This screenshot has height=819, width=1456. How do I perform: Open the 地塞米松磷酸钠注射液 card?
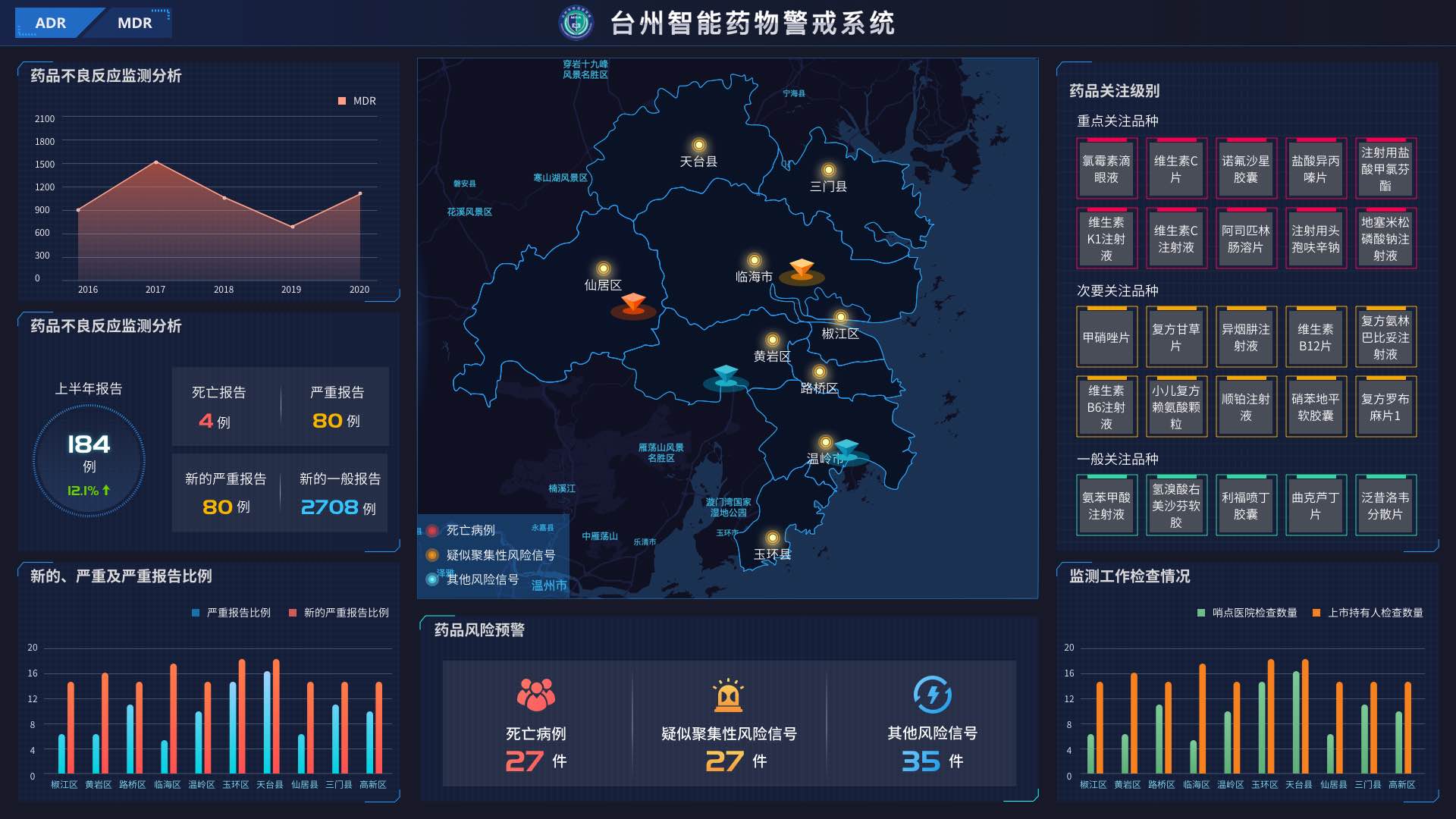click(1385, 239)
